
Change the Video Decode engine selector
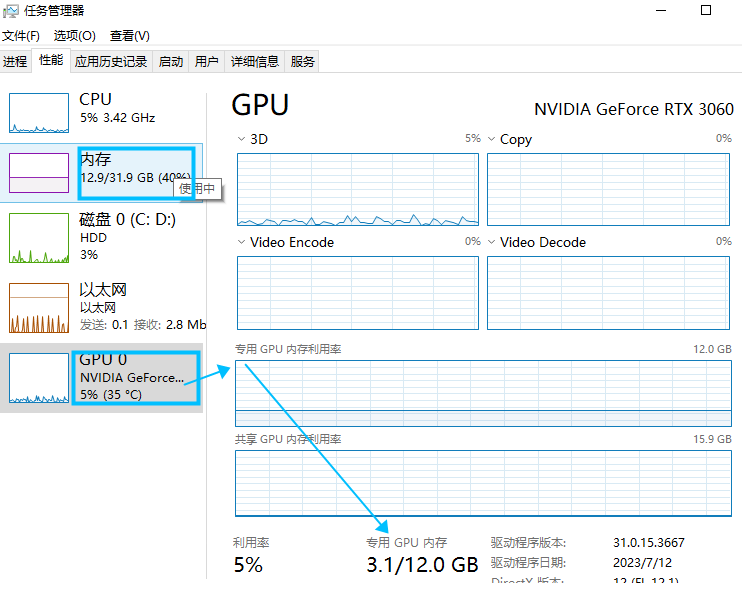coord(491,242)
